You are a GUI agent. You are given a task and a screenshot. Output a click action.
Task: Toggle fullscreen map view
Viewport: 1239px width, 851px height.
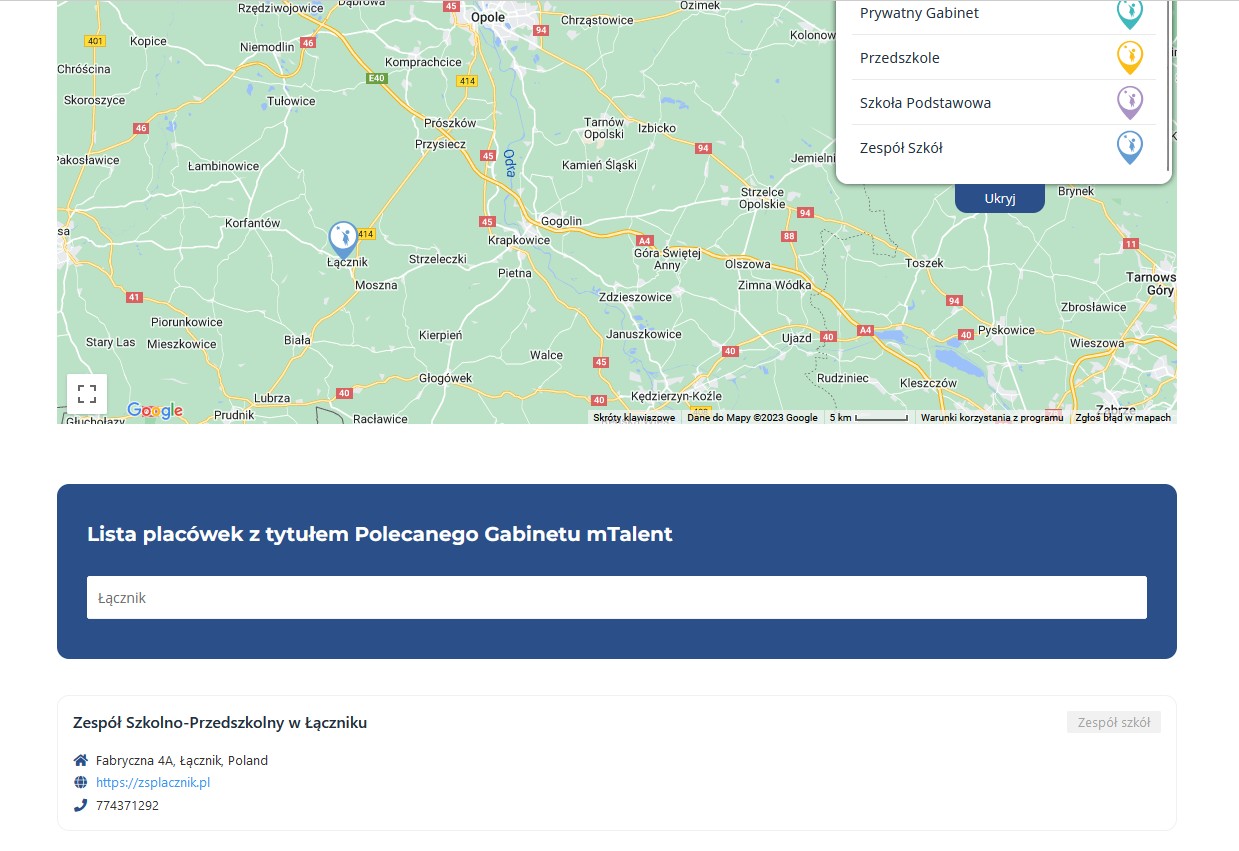click(87, 394)
